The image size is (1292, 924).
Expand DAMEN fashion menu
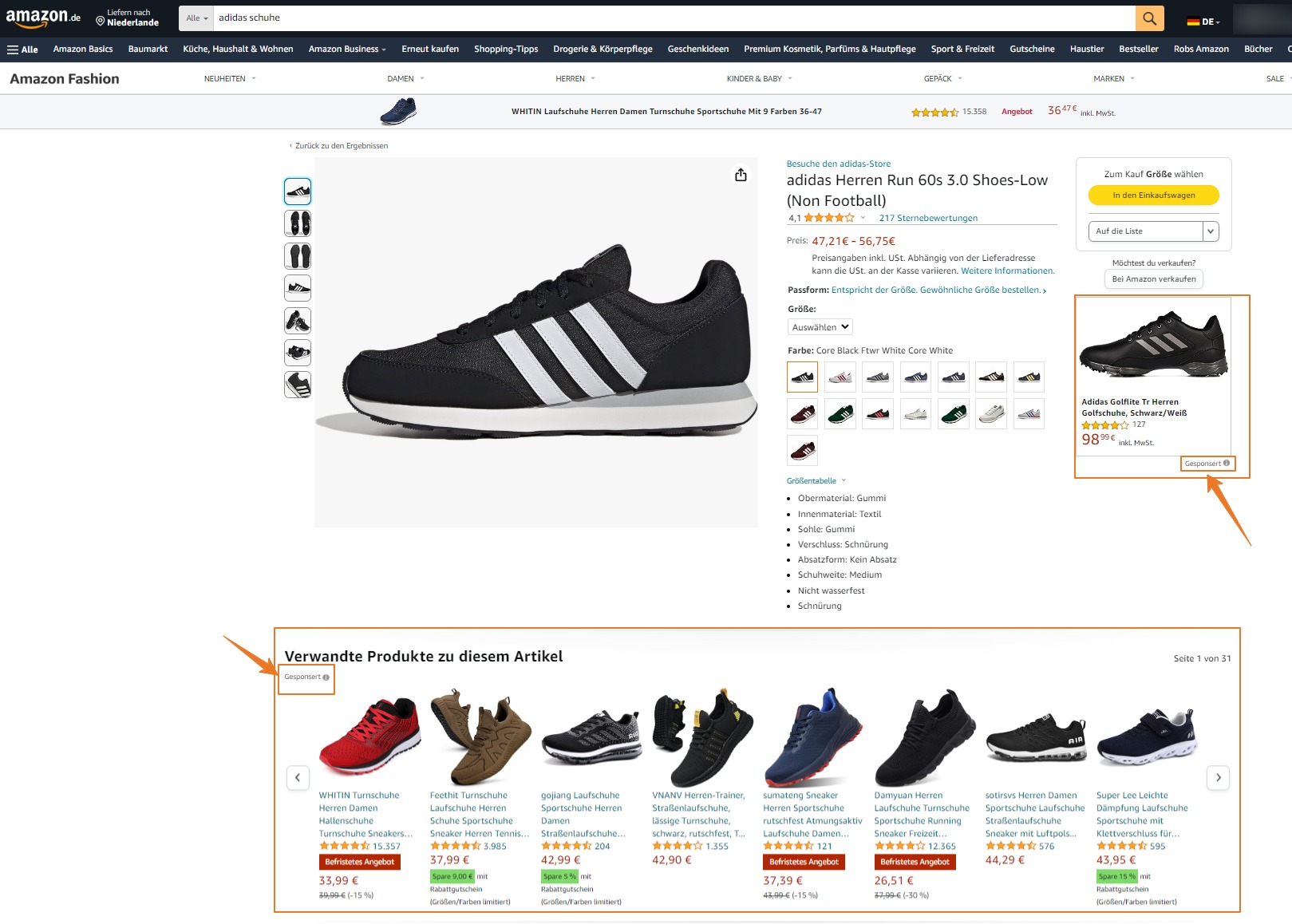(405, 79)
